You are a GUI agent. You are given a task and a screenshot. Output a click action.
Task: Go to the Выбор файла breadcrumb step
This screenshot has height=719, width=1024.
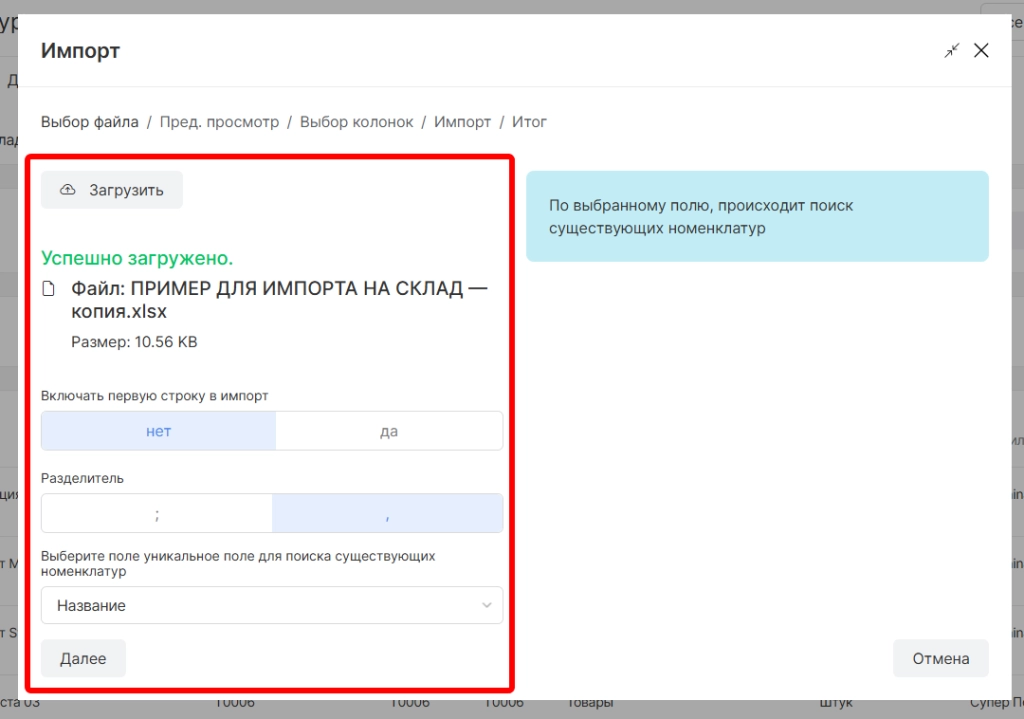point(90,122)
